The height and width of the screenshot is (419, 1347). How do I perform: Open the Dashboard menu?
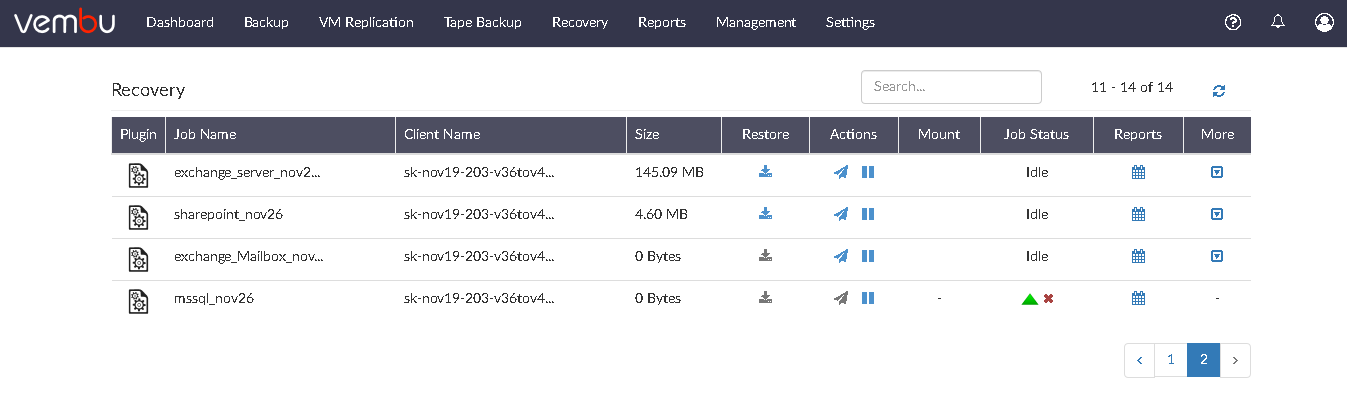pyautogui.click(x=180, y=22)
